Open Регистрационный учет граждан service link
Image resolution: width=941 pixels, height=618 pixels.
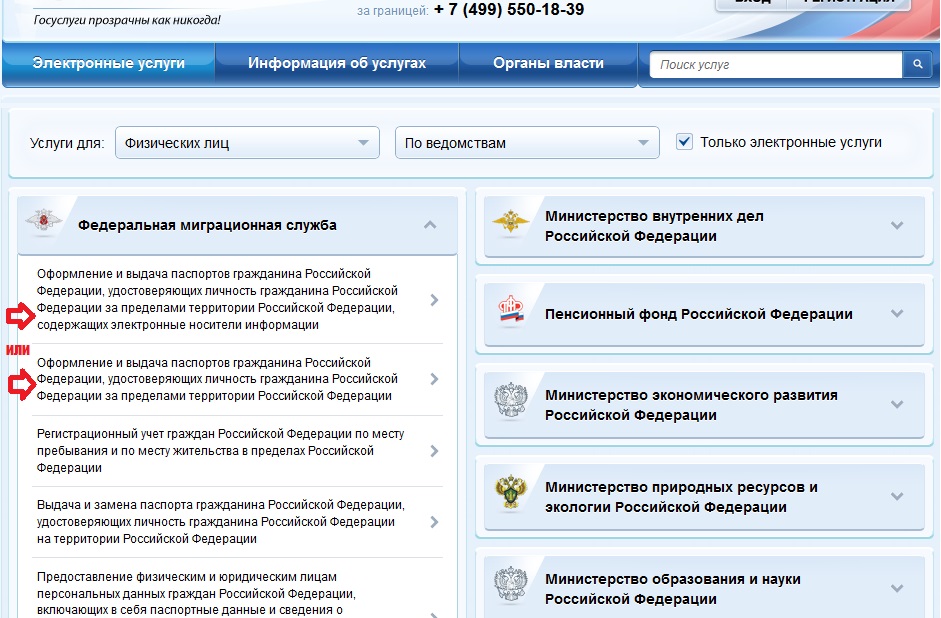click(220, 451)
